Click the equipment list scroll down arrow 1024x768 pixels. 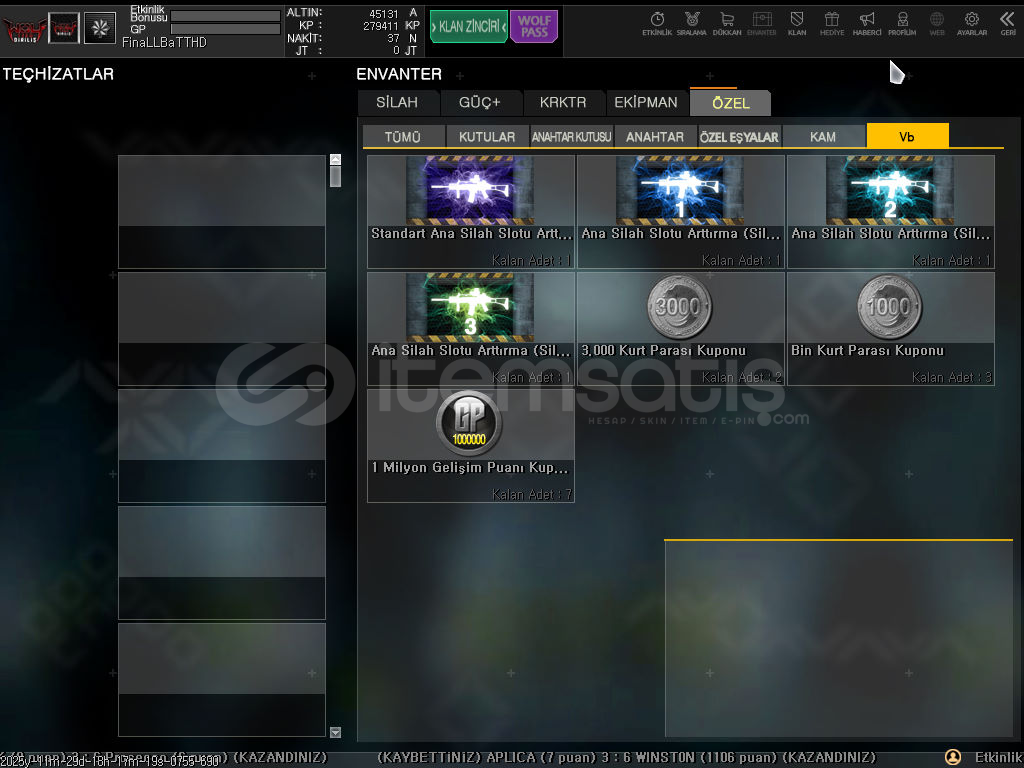[336, 732]
